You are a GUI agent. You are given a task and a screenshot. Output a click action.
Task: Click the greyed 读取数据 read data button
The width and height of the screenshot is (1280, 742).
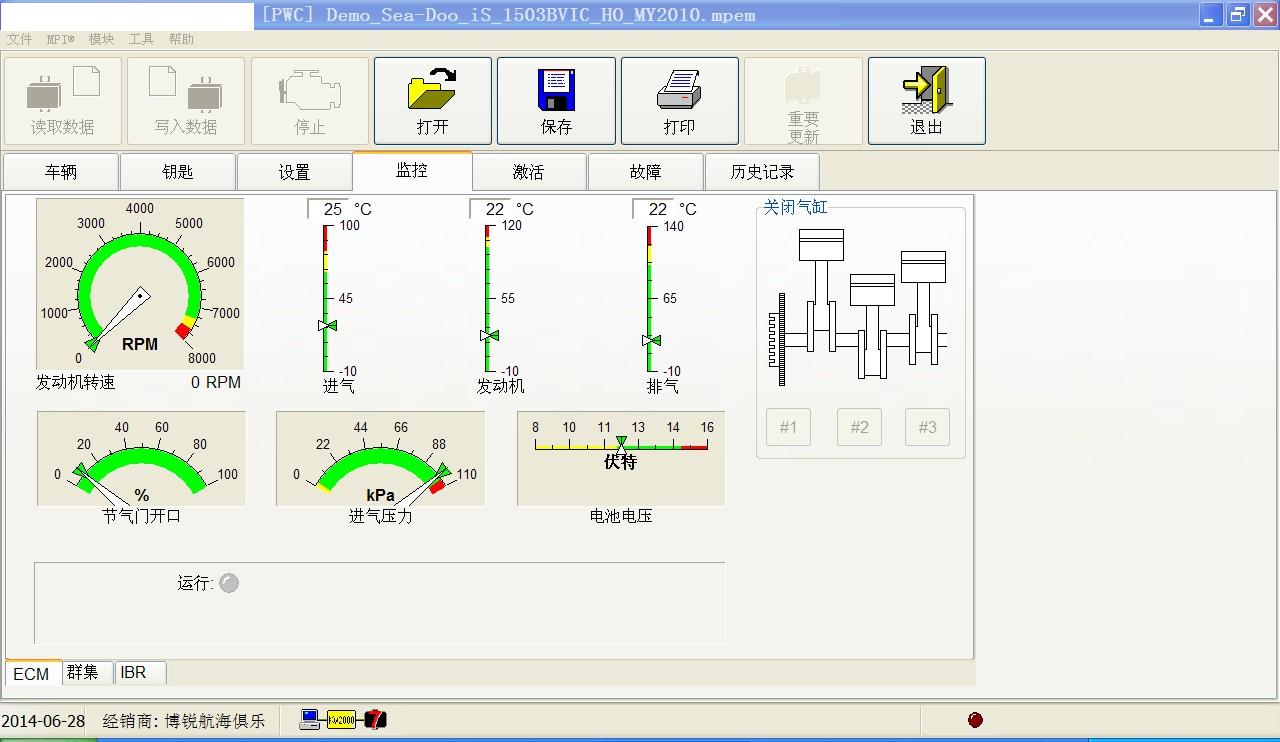63,101
